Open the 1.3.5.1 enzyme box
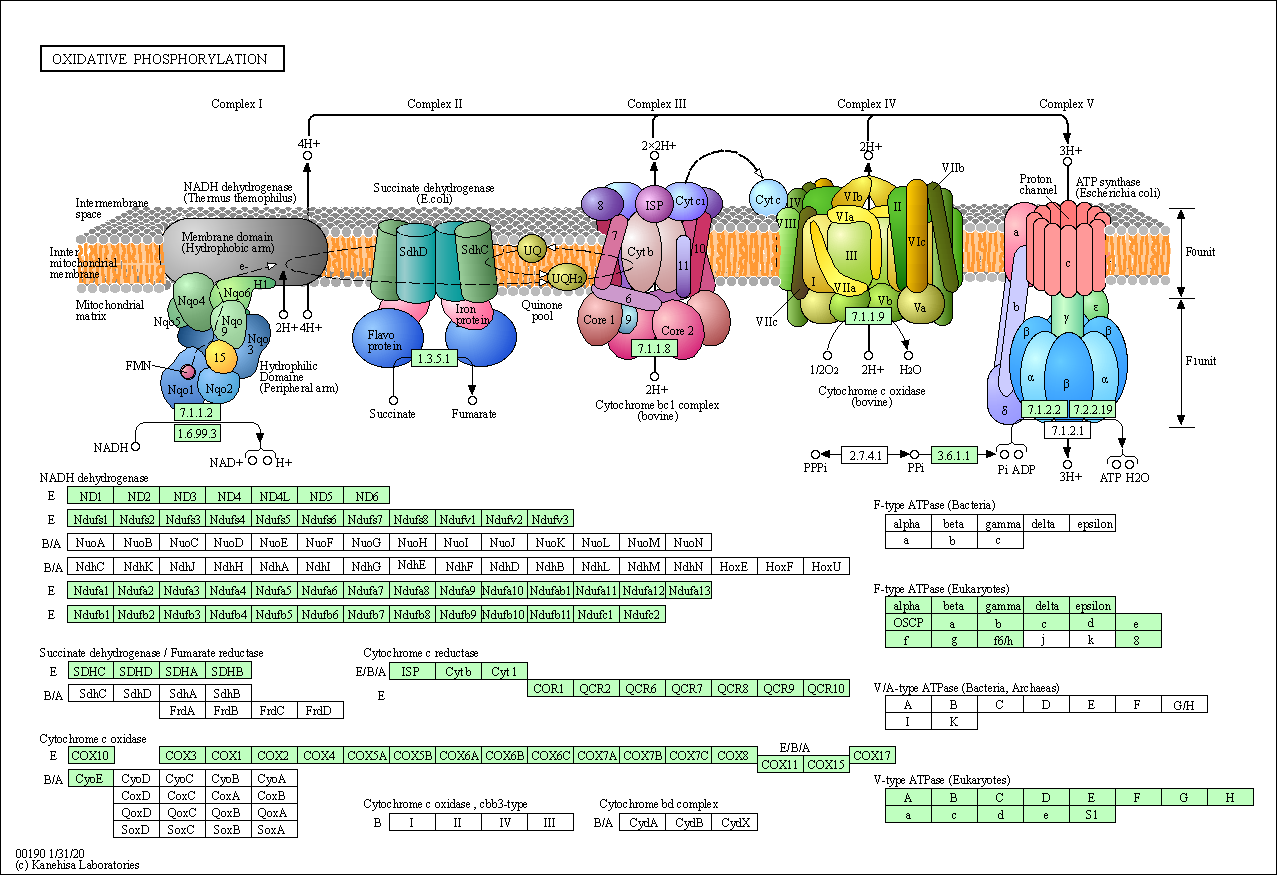 pyautogui.click(x=433, y=357)
